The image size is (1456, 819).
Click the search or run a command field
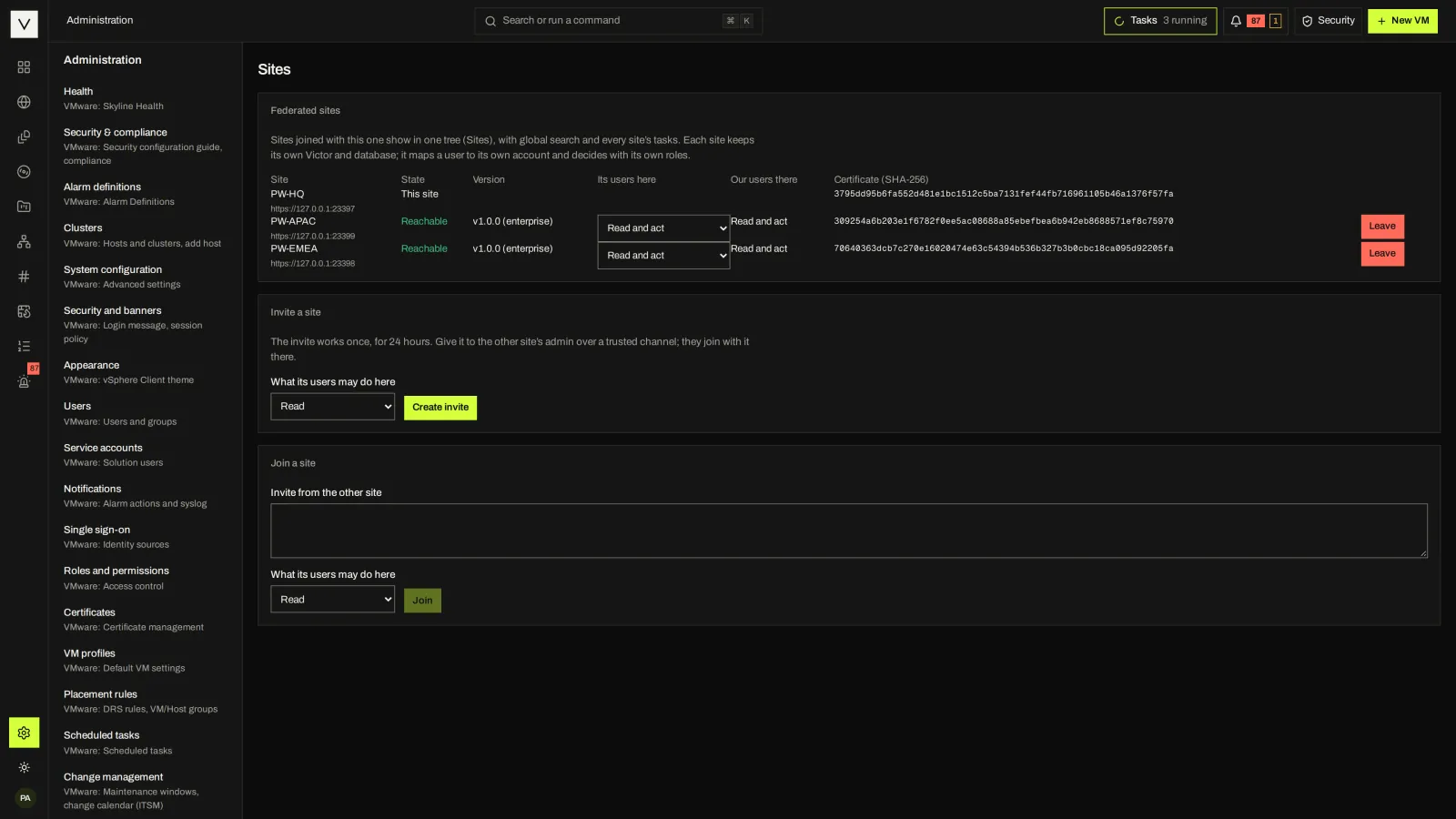click(618, 21)
